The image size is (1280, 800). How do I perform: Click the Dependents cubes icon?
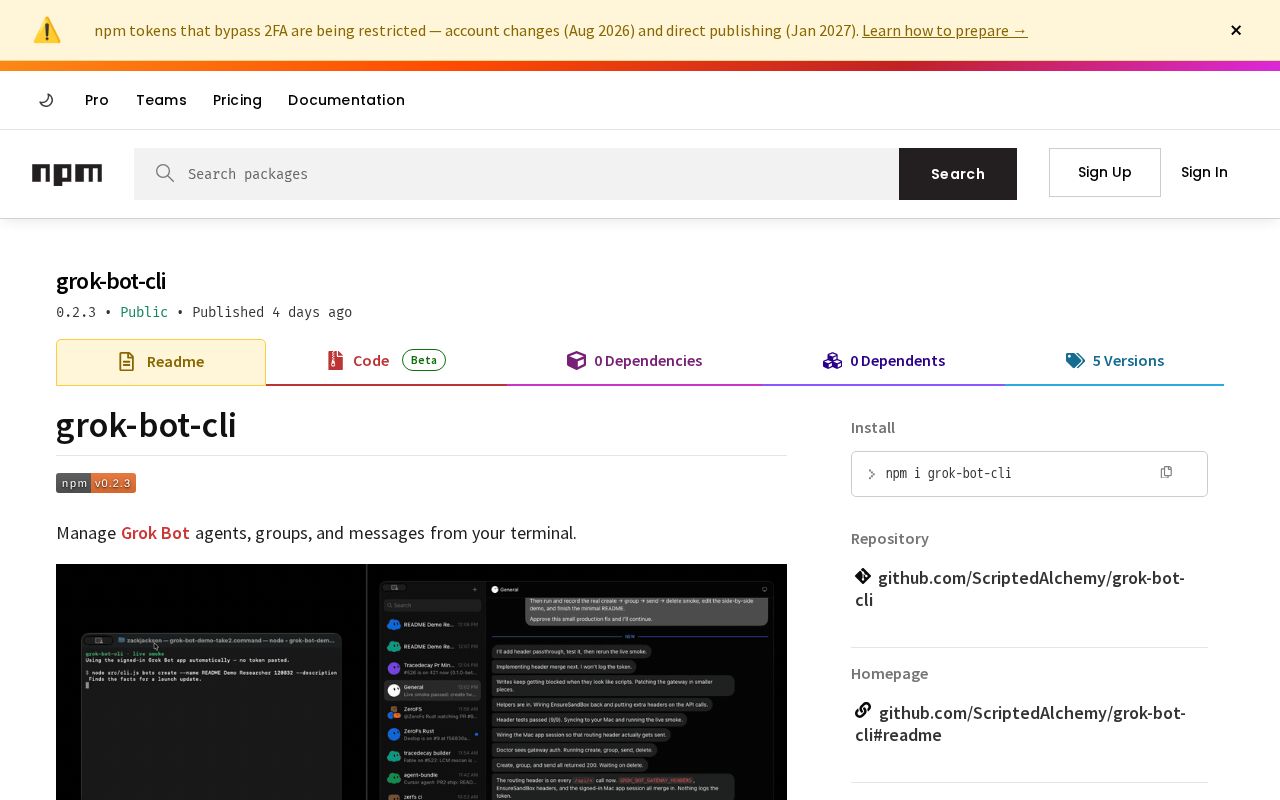click(832, 360)
